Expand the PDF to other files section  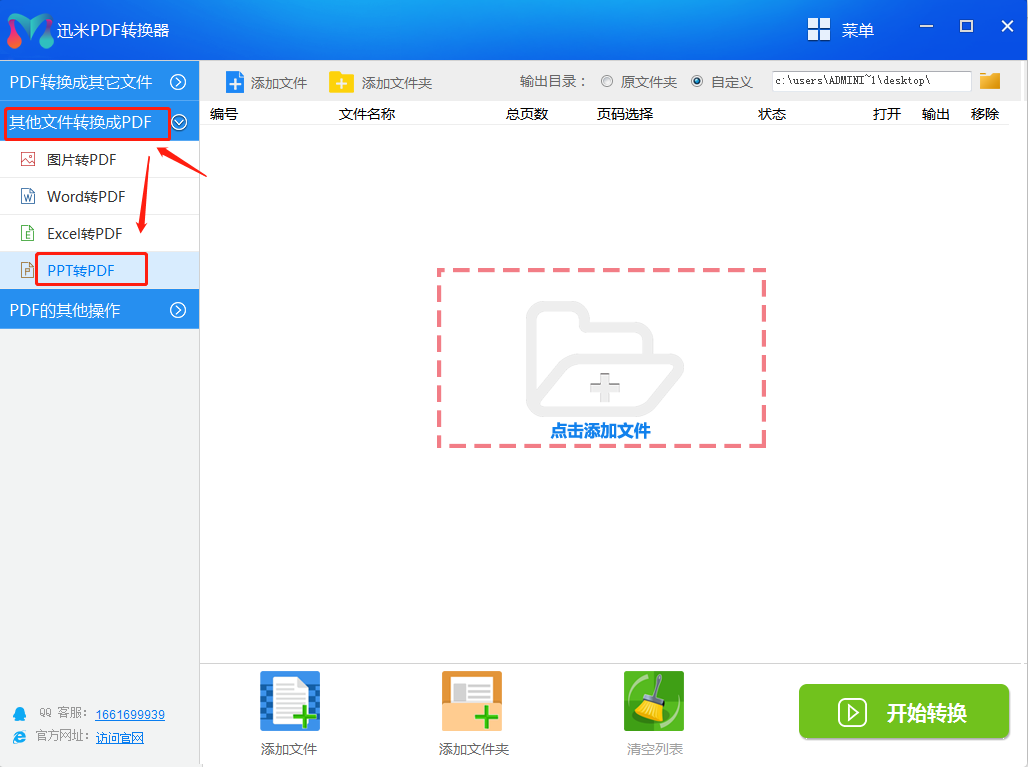178,82
